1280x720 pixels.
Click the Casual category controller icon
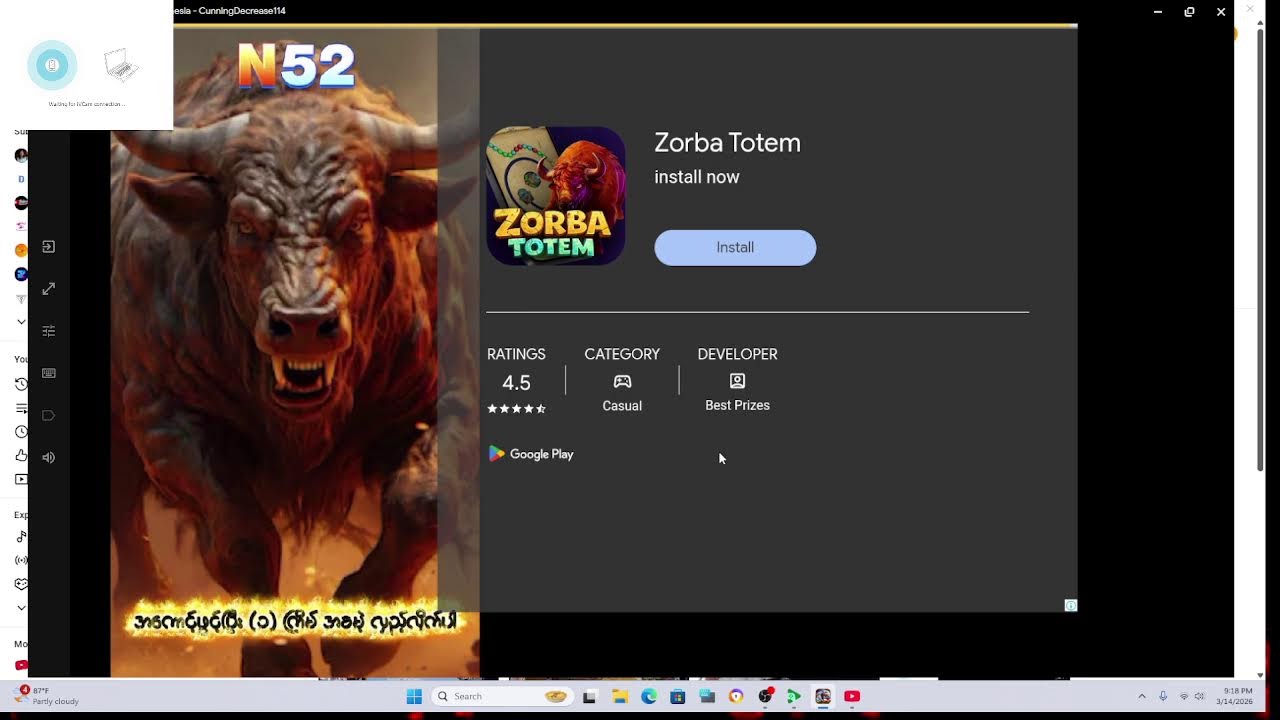[622, 381]
